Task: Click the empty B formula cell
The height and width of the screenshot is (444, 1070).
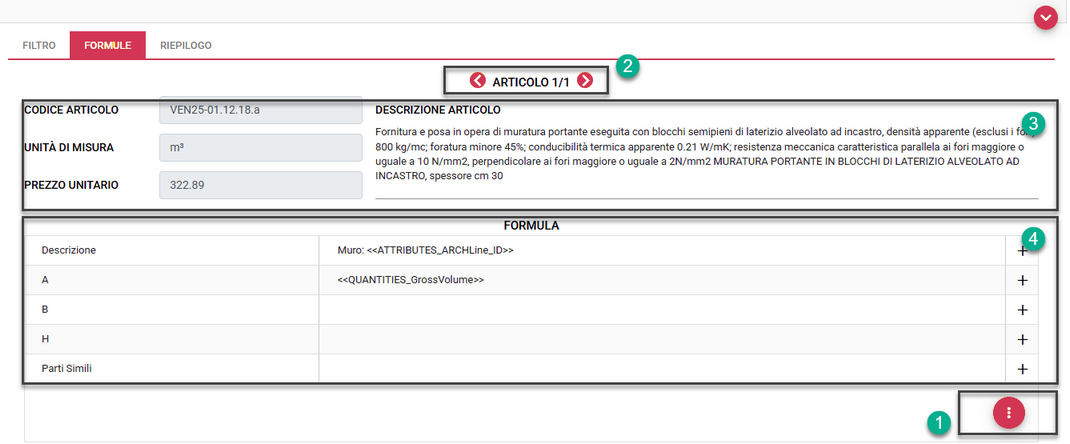Action: tap(660, 310)
